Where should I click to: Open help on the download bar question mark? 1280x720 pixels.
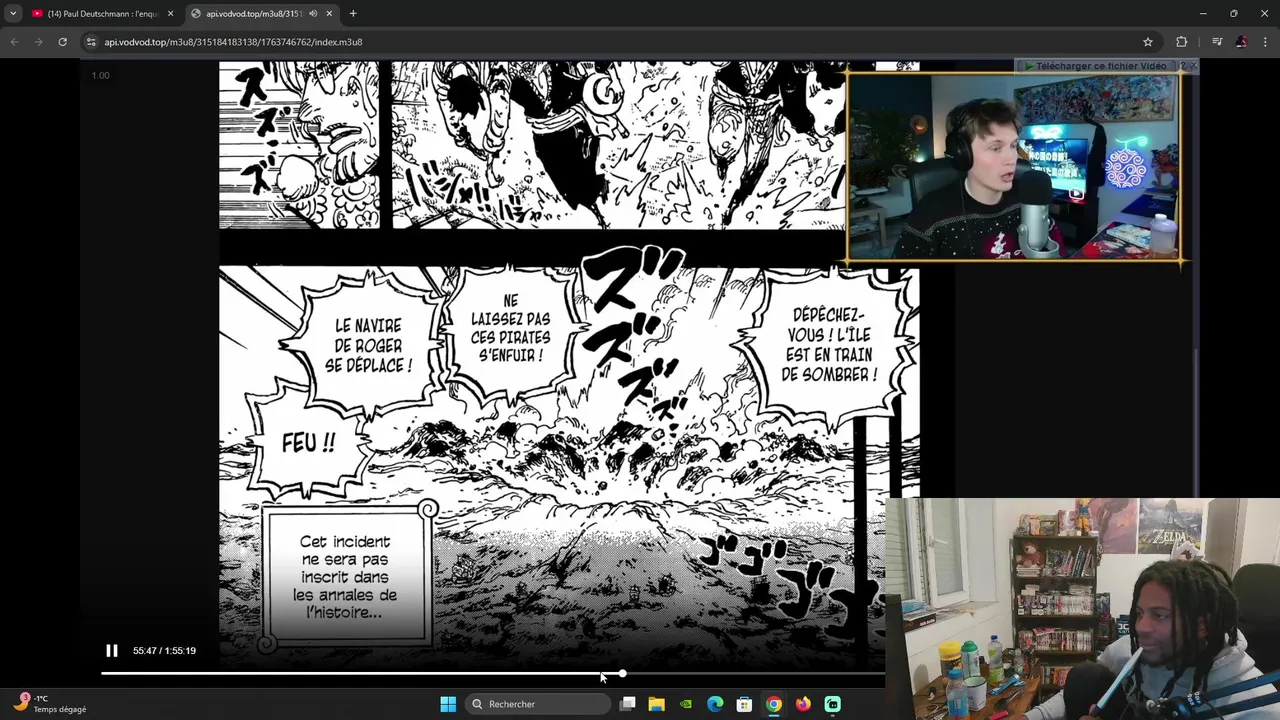pyautogui.click(x=1181, y=66)
